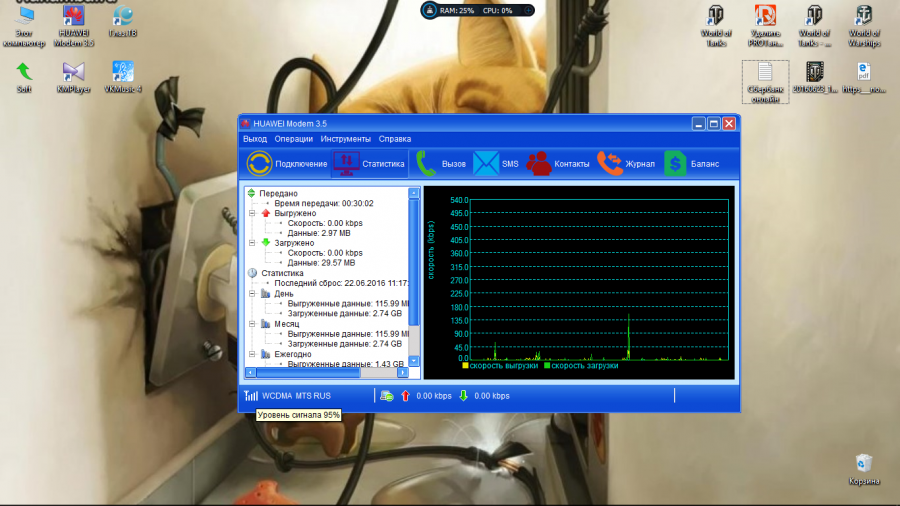Viewport: 900px width, 506px height.
Task: Select Последний сброс row
Action: pos(342,283)
